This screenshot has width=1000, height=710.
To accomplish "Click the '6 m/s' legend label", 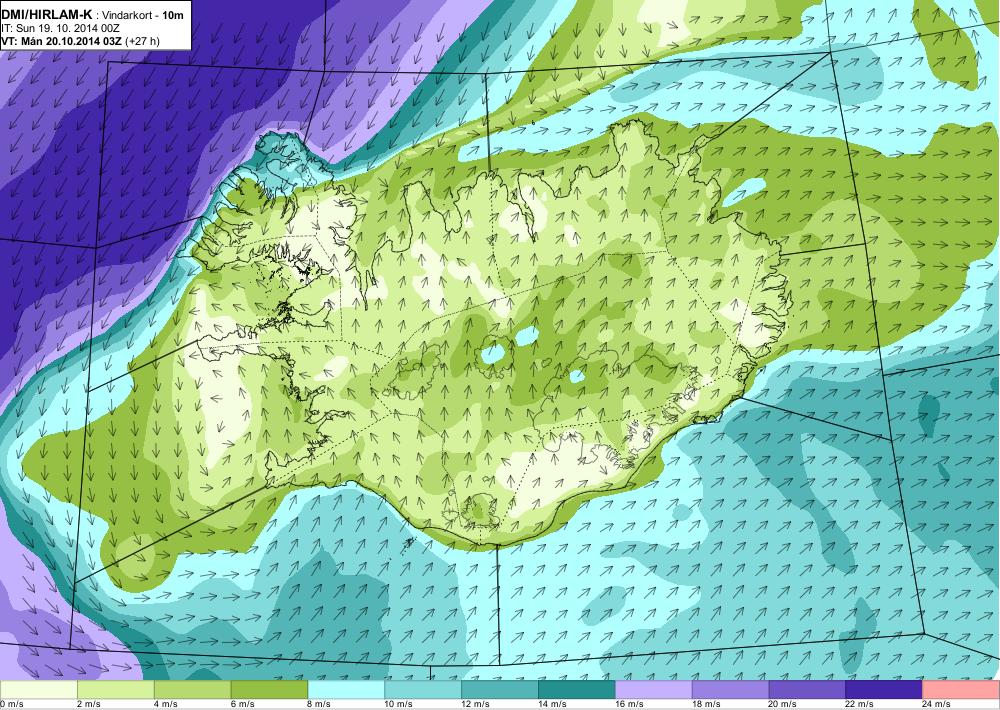I will coord(242,704).
